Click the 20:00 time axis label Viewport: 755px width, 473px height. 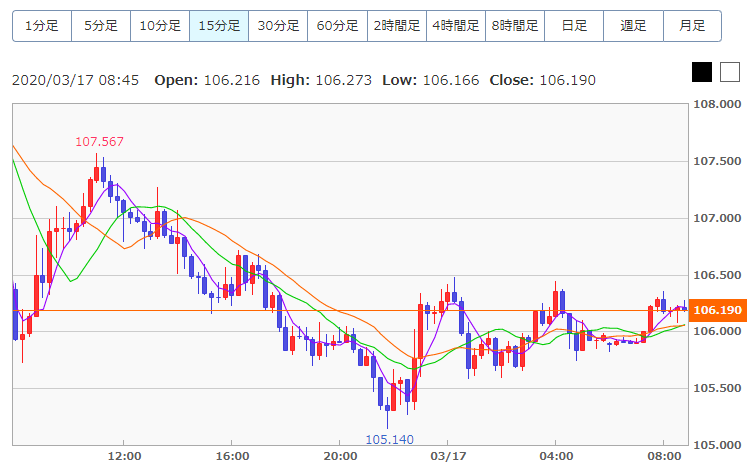point(340,456)
